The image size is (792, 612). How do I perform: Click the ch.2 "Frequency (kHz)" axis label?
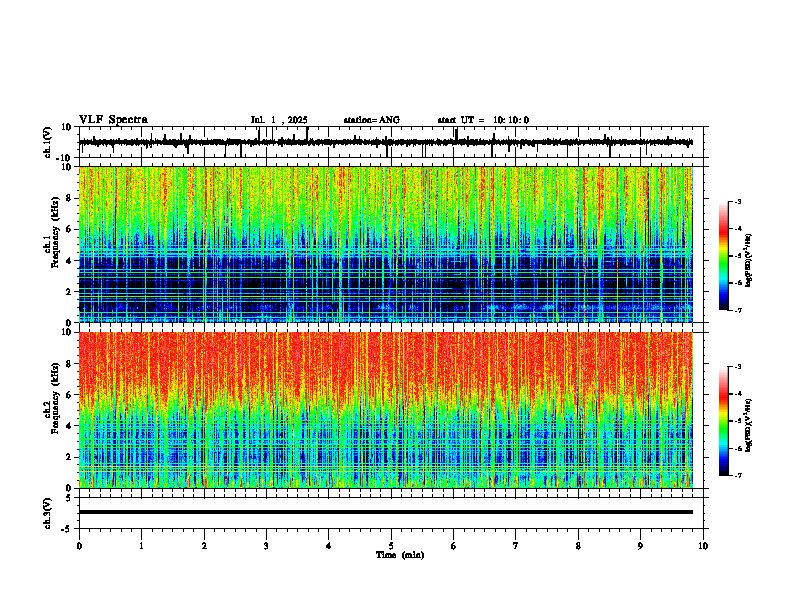53,398
